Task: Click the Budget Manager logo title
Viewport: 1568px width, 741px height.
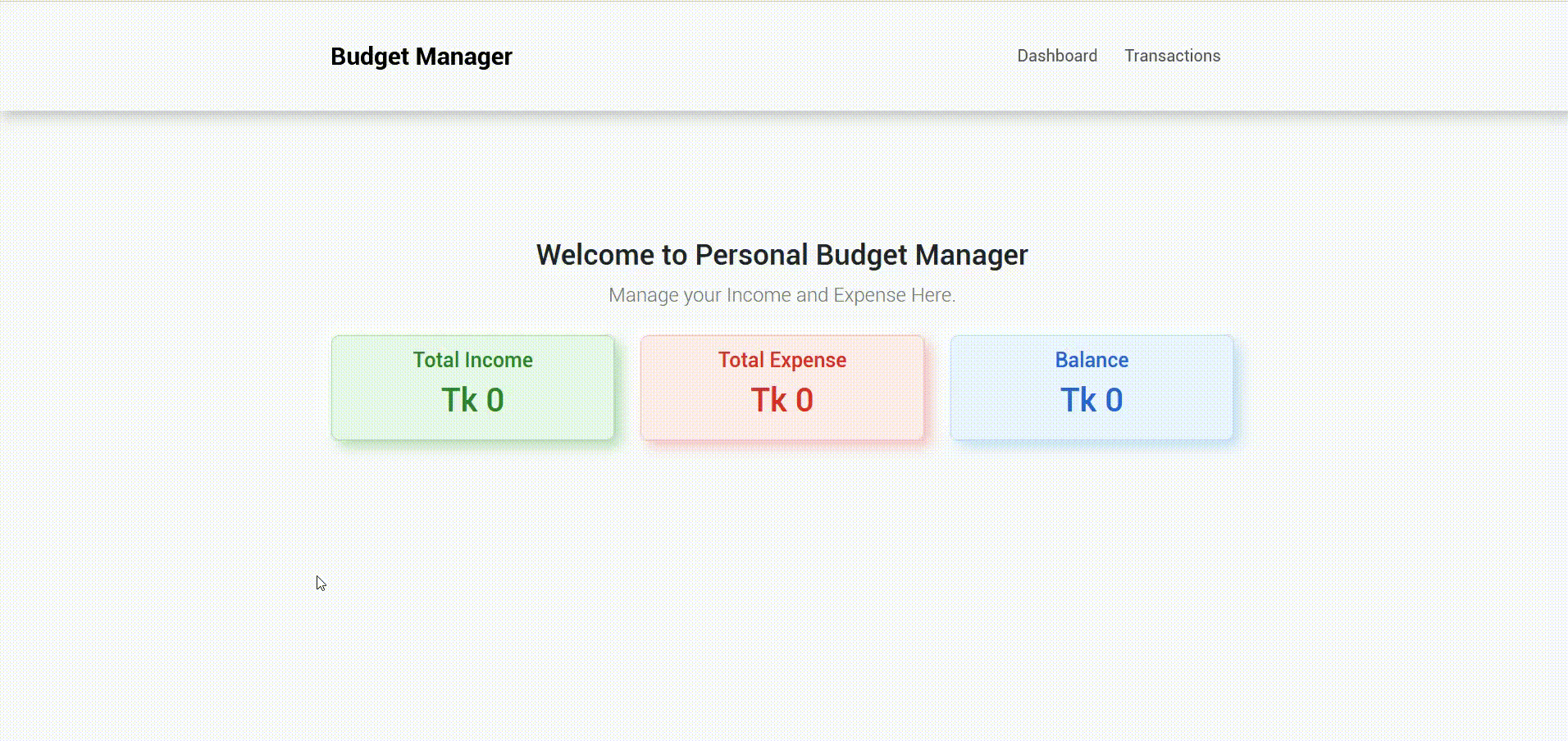Action: (421, 57)
